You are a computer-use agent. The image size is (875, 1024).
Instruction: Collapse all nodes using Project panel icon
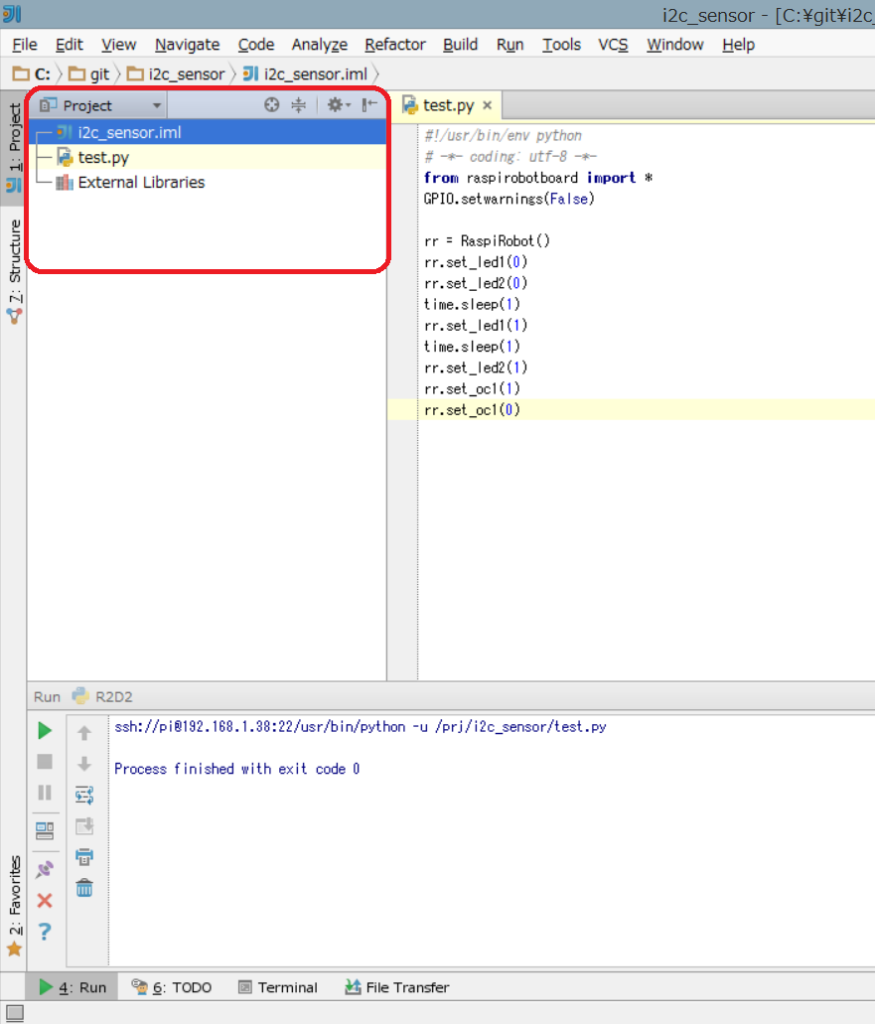tap(297, 104)
